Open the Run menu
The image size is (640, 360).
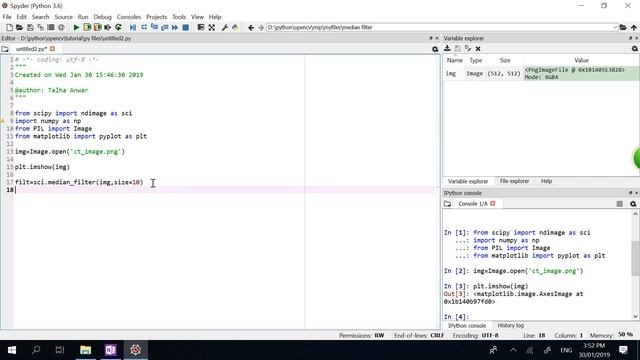tap(83, 17)
